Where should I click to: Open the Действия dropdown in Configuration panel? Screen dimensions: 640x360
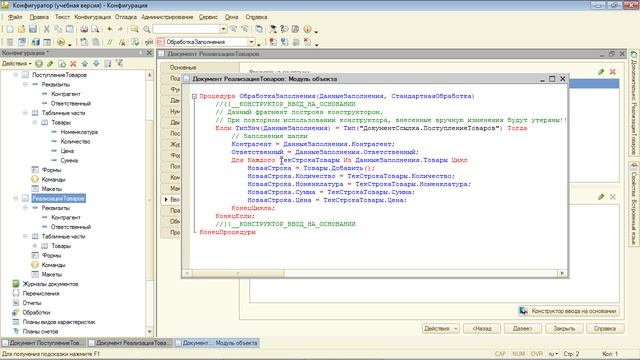coord(17,63)
